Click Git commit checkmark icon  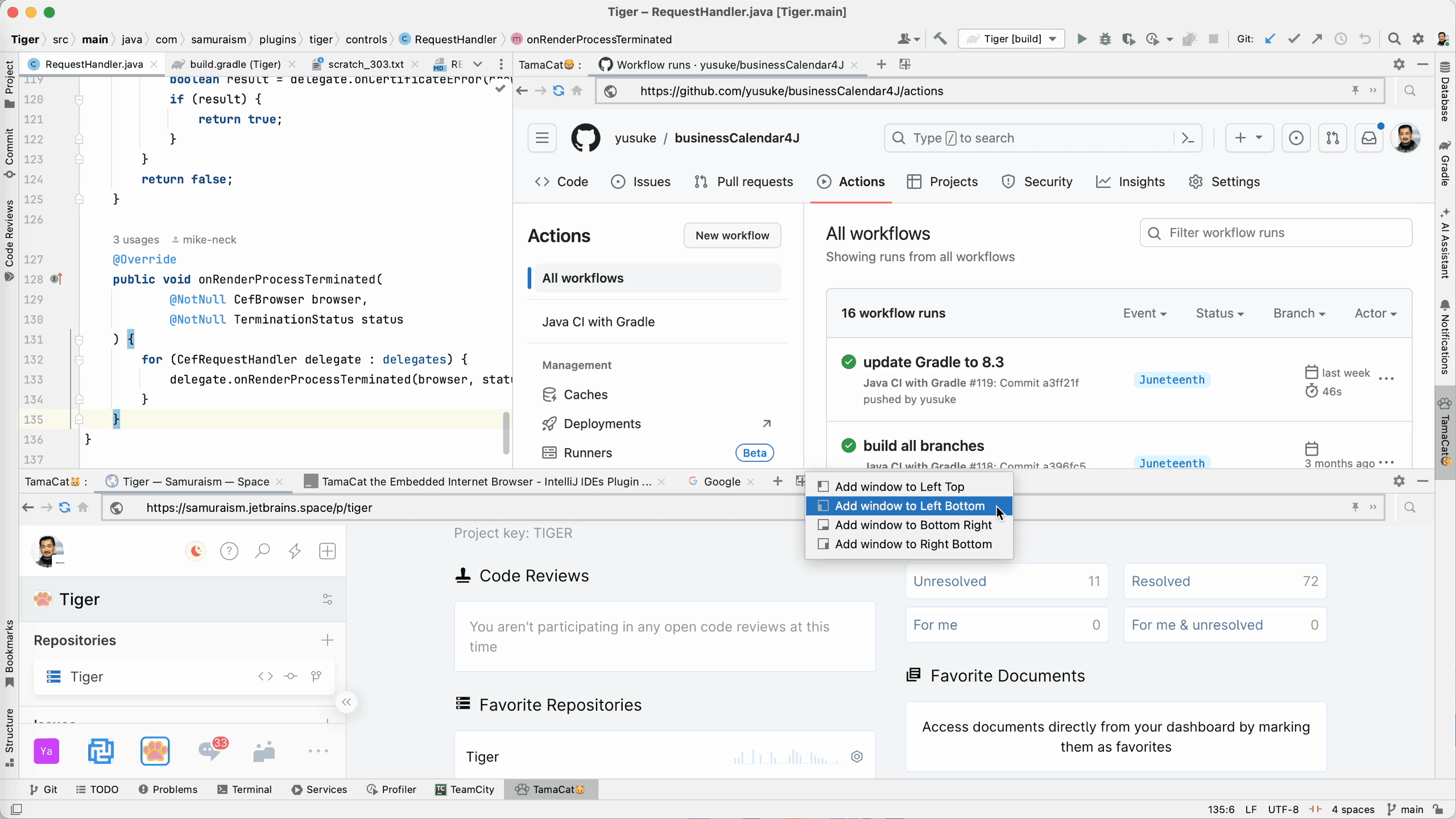click(1294, 39)
